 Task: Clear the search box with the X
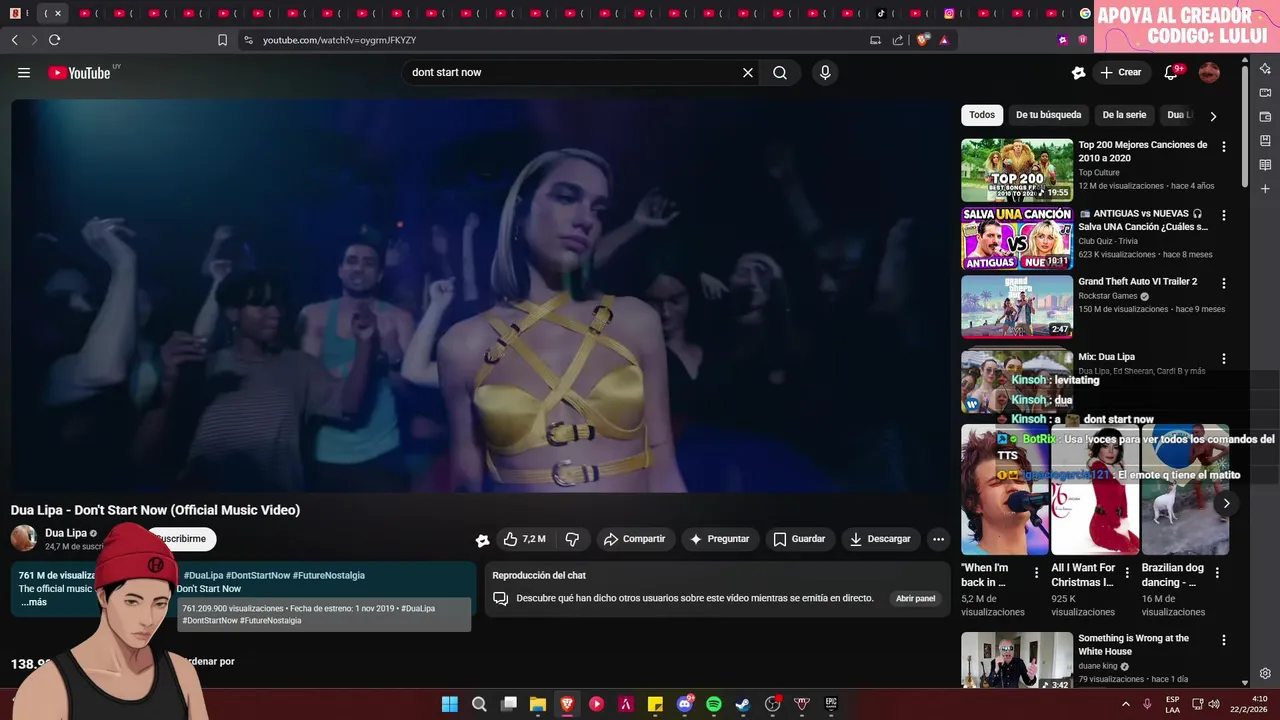pyautogui.click(x=747, y=72)
